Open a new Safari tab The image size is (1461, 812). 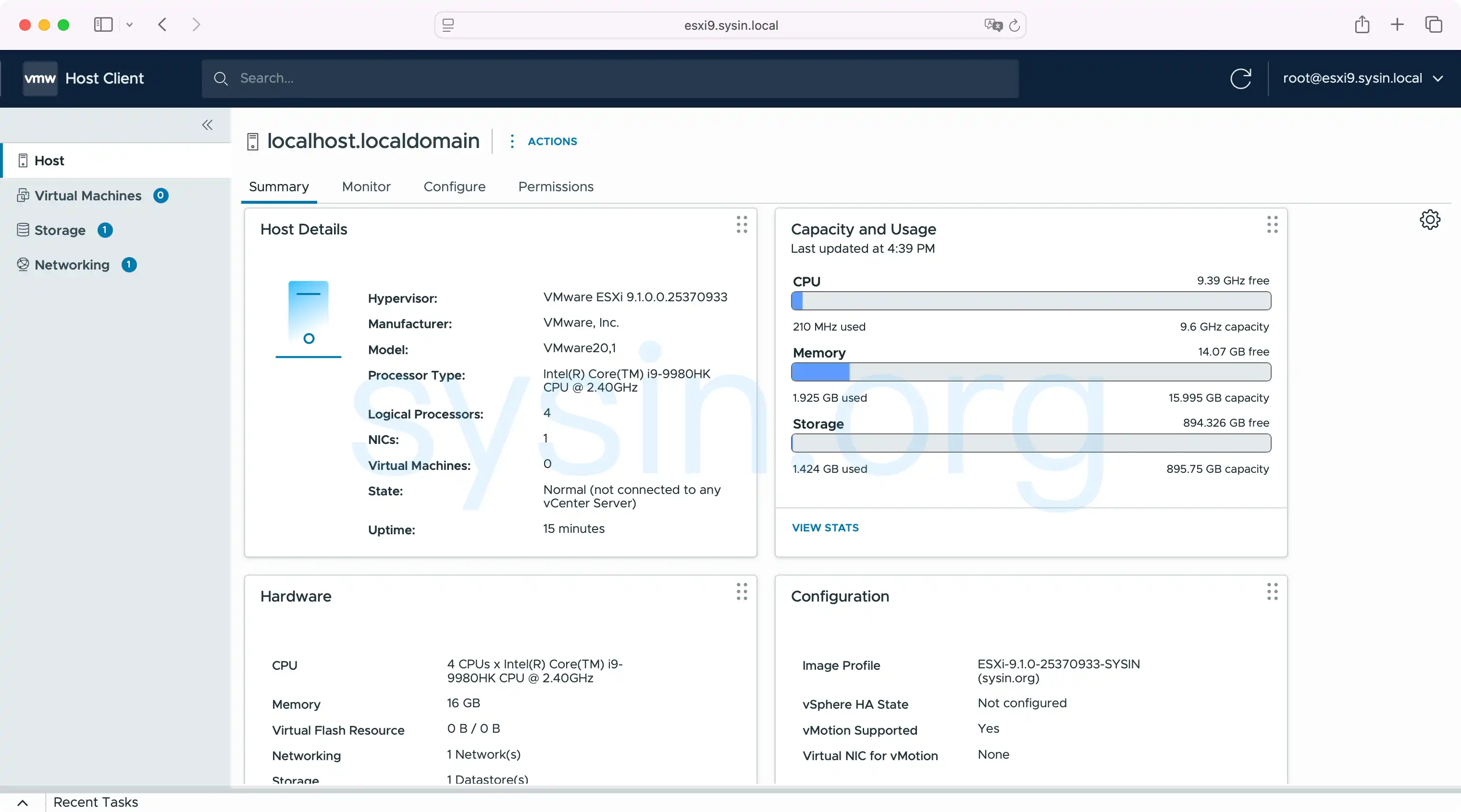[1398, 25]
